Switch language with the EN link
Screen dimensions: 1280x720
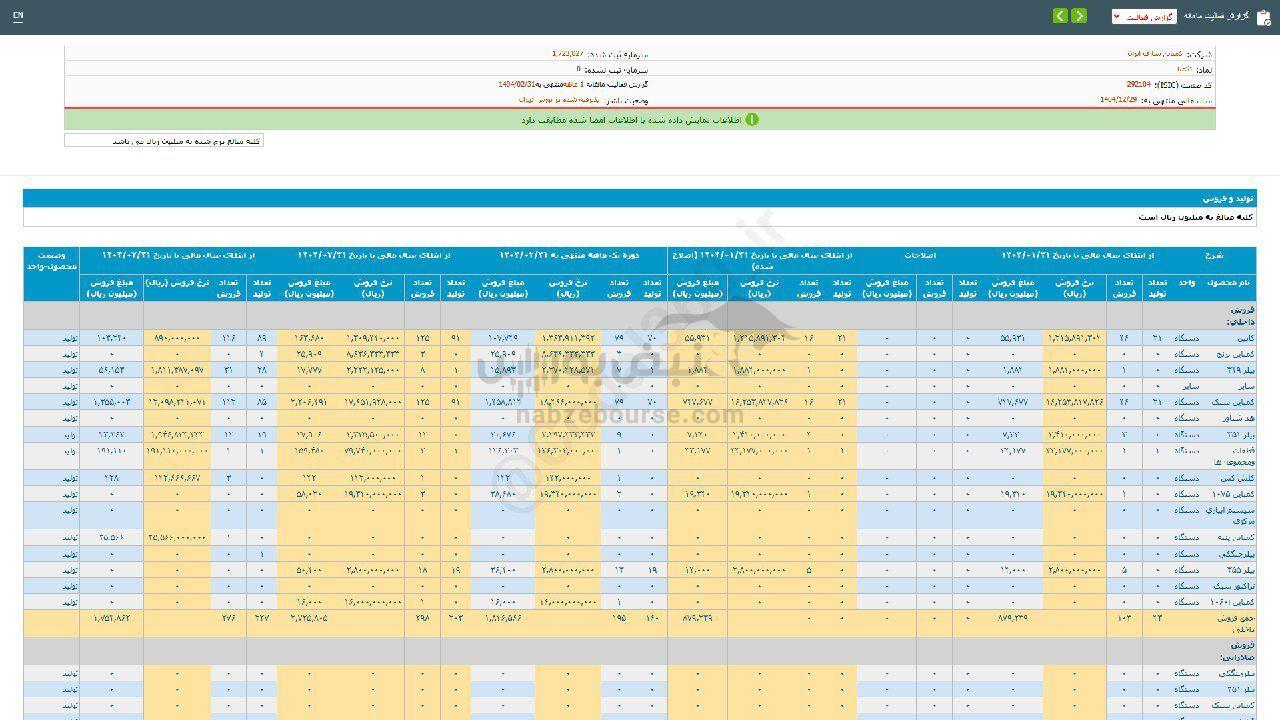(x=18, y=16)
